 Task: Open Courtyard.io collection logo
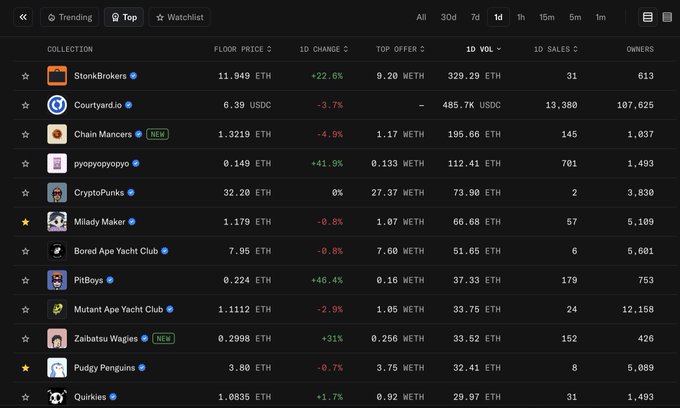(x=57, y=105)
